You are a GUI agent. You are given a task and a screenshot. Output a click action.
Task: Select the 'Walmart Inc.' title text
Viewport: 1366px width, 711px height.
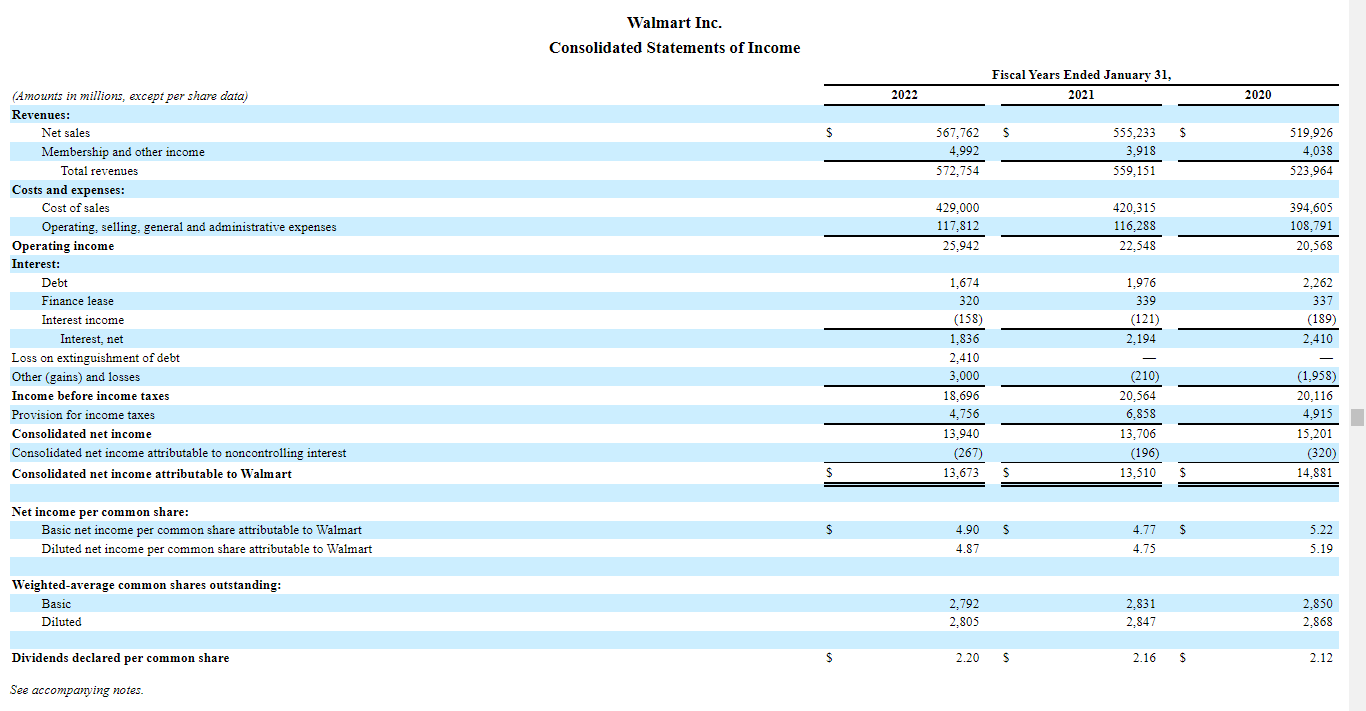(x=674, y=23)
